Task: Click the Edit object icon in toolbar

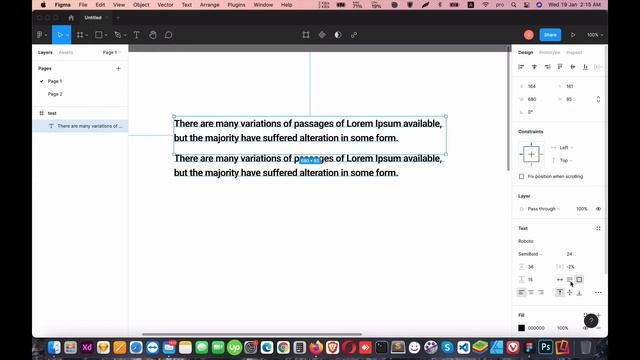Action: pyautogui.click(x=306, y=35)
